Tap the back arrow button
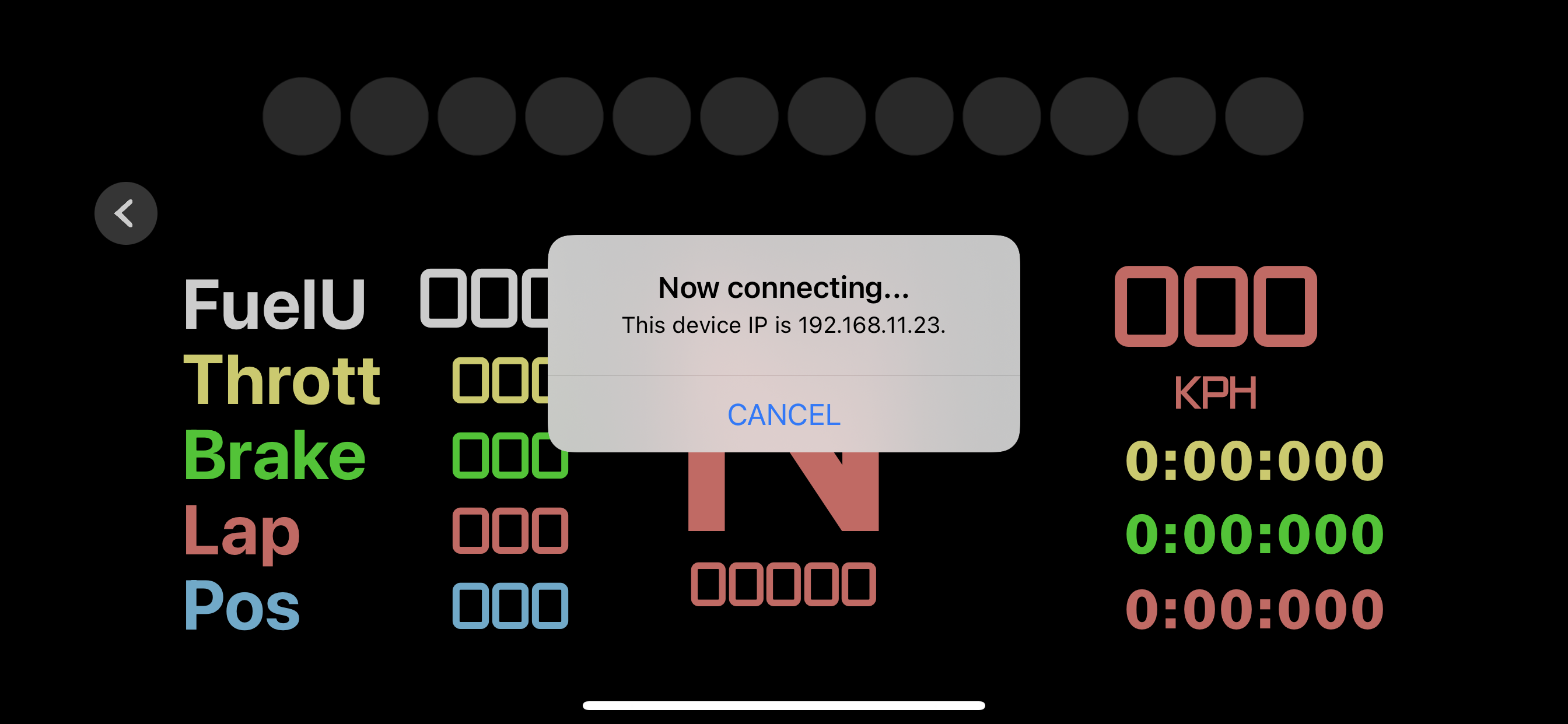The width and height of the screenshot is (1568, 724). tap(126, 213)
